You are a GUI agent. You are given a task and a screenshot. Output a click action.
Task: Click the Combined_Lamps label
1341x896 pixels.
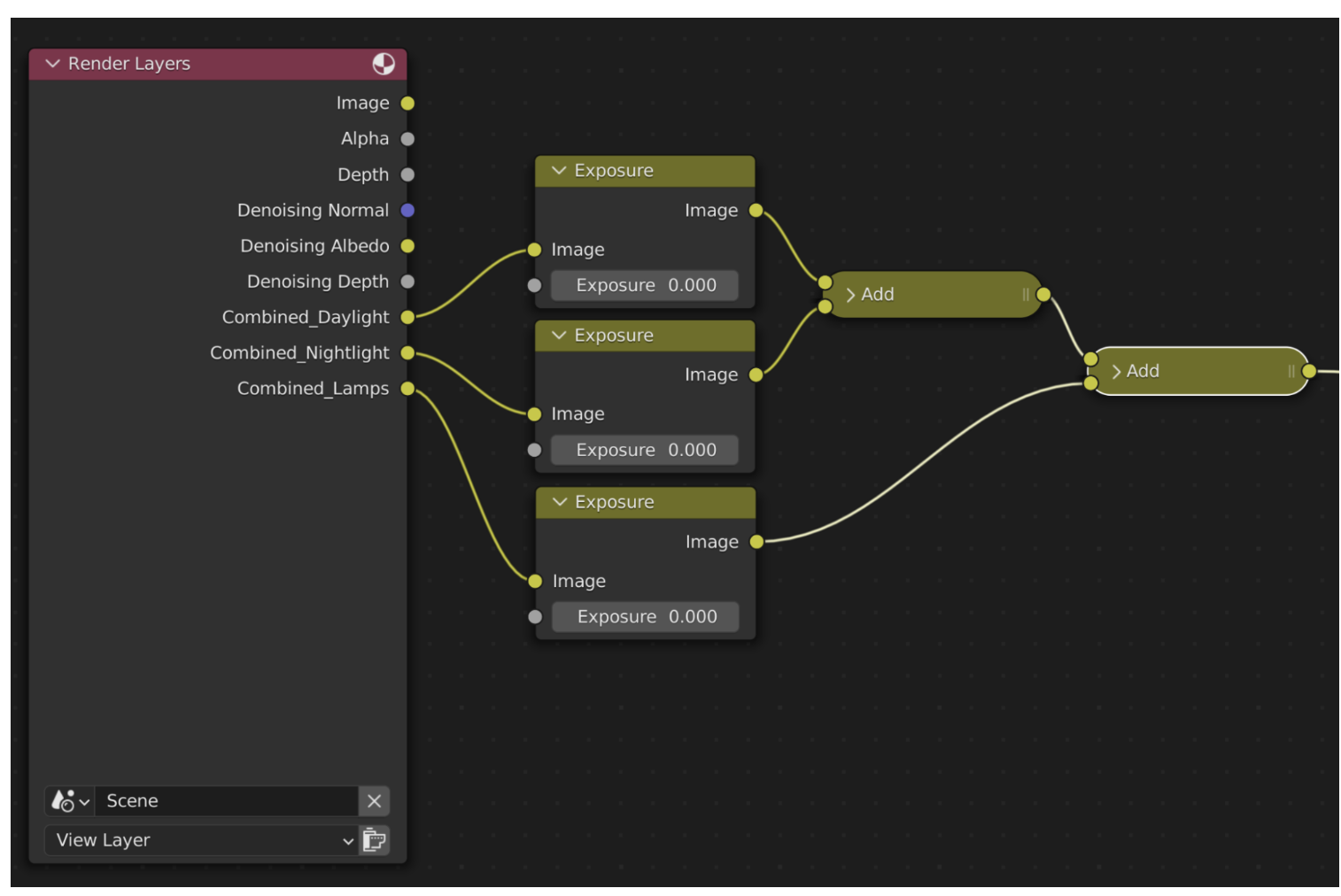point(313,389)
